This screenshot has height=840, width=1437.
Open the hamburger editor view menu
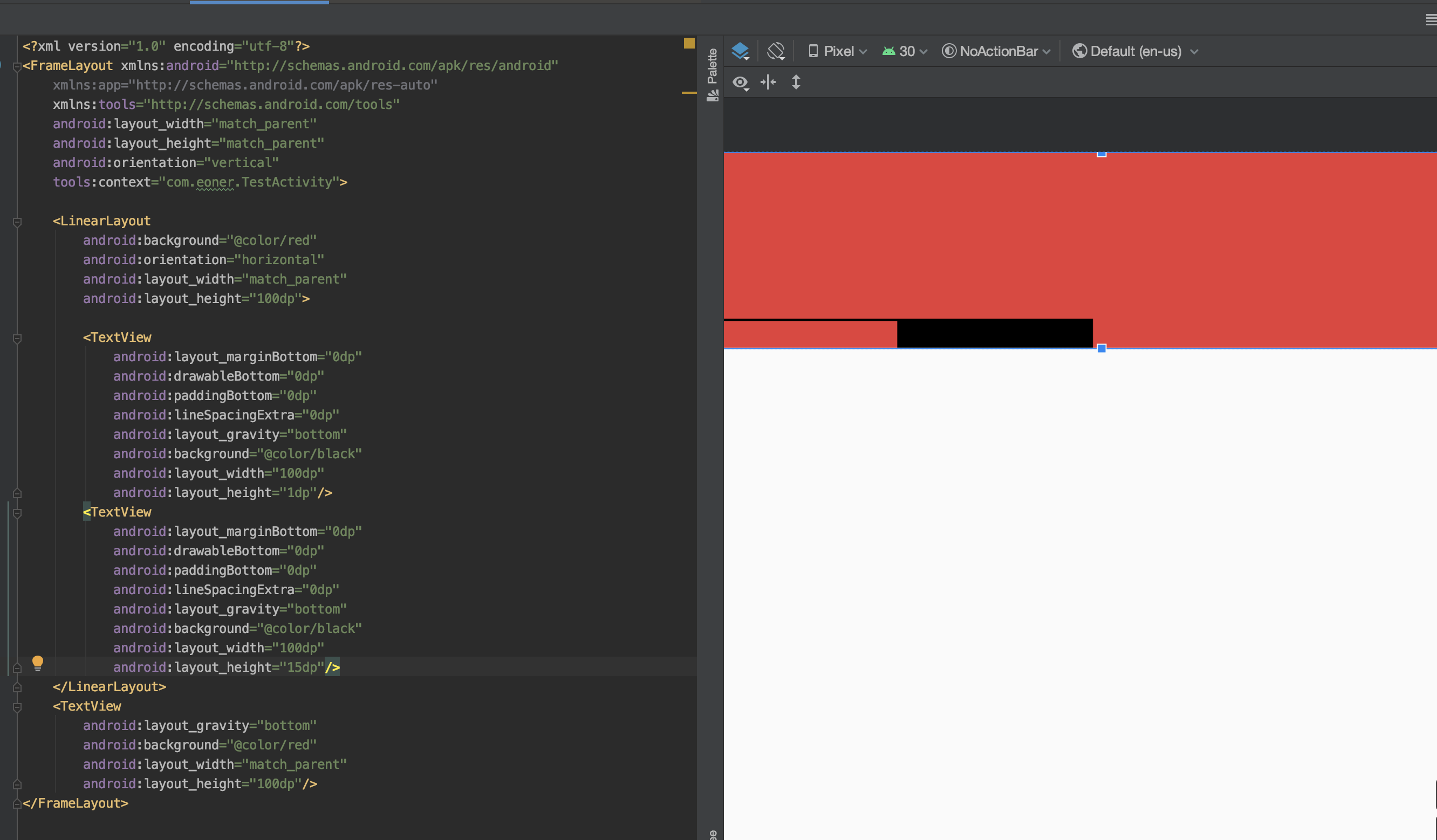click(x=1430, y=20)
